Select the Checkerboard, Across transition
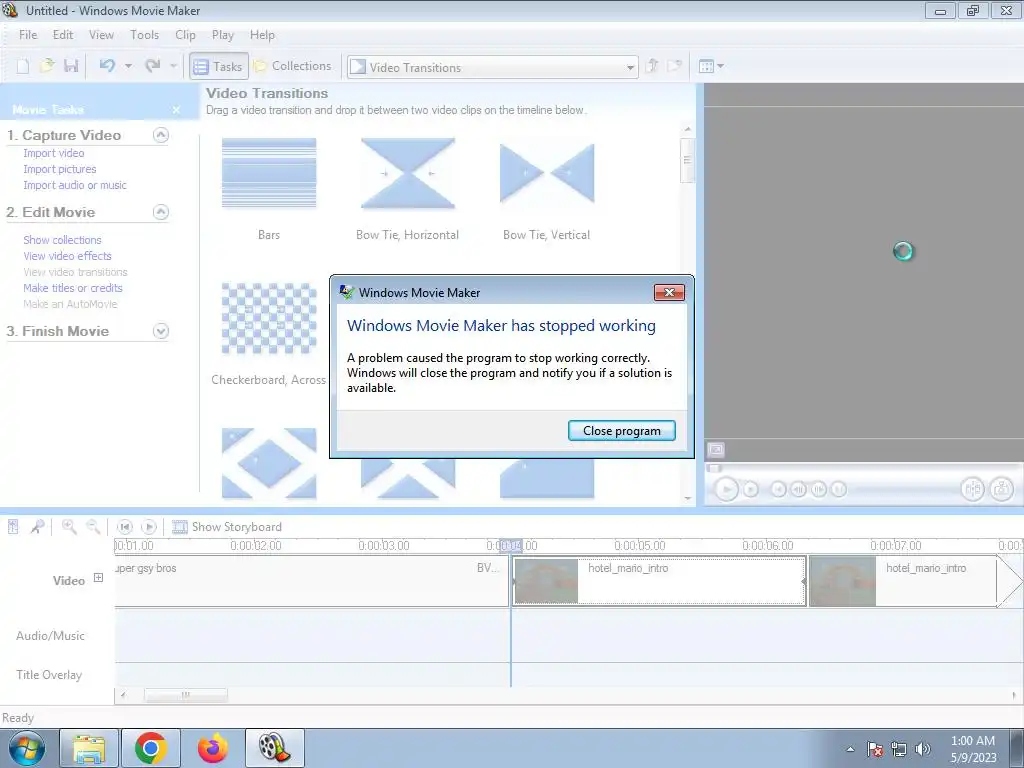Screen dimensions: 1024x768 [269, 319]
